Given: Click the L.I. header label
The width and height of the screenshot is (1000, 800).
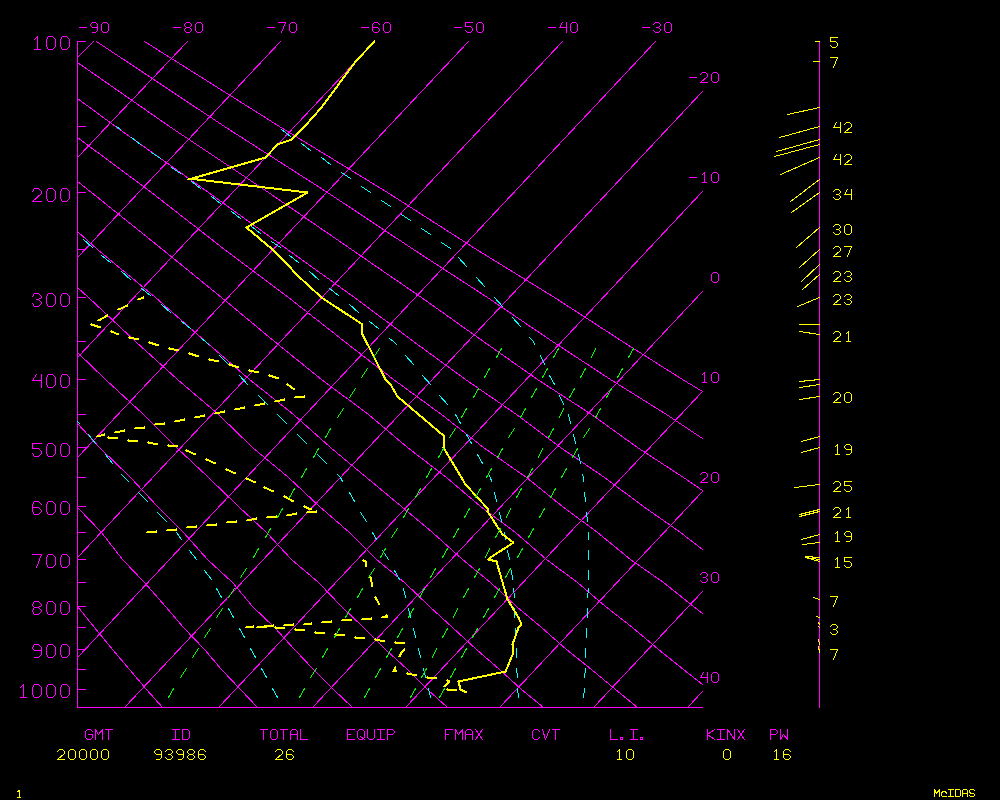Looking at the screenshot, I should (x=627, y=735).
